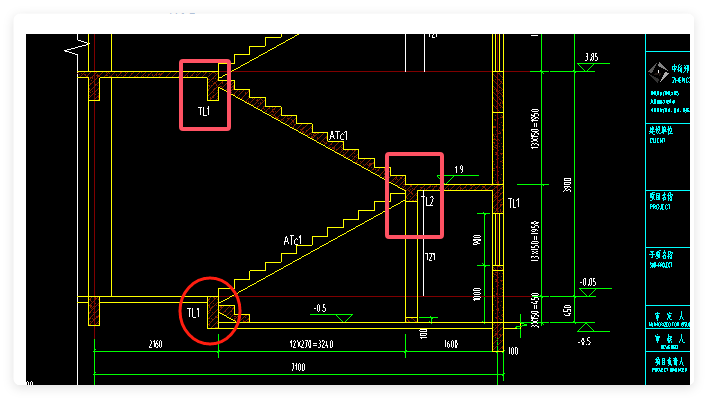Select the upper ATc1 stair label
This screenshot has height=398, width=707.
(x=338, y=136)
